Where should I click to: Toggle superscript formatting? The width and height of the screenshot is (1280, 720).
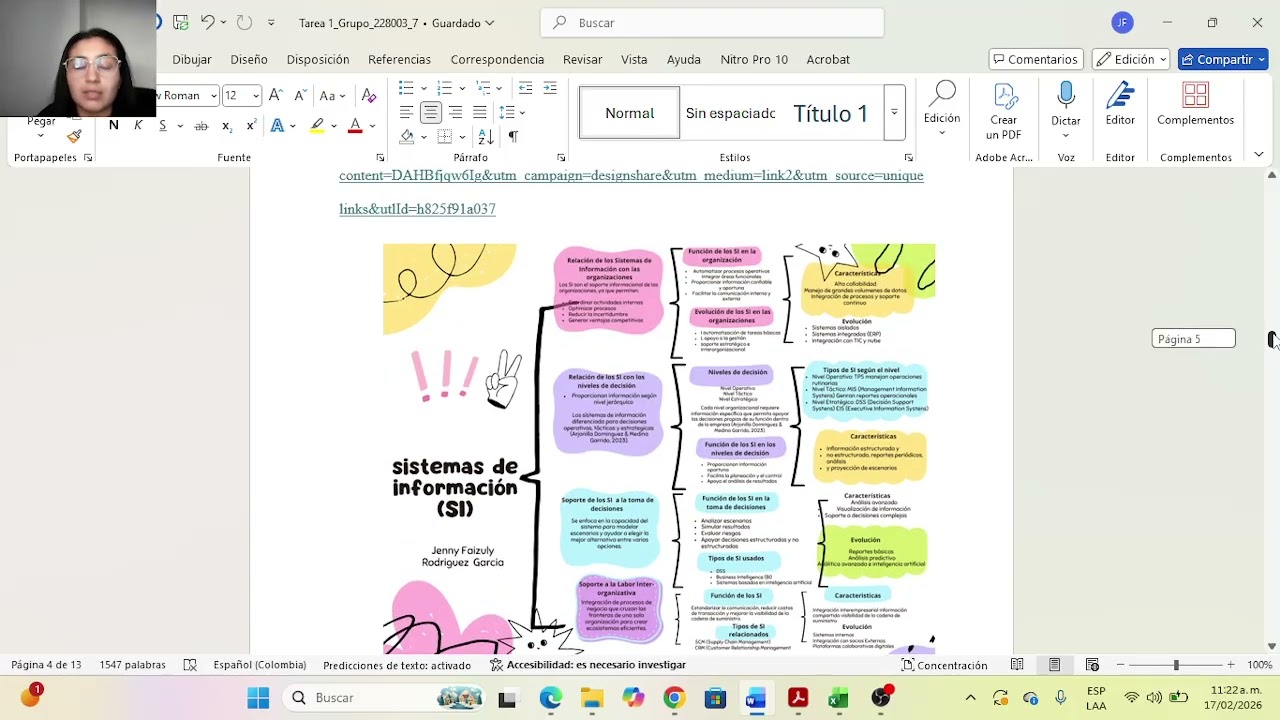[251, 125]
